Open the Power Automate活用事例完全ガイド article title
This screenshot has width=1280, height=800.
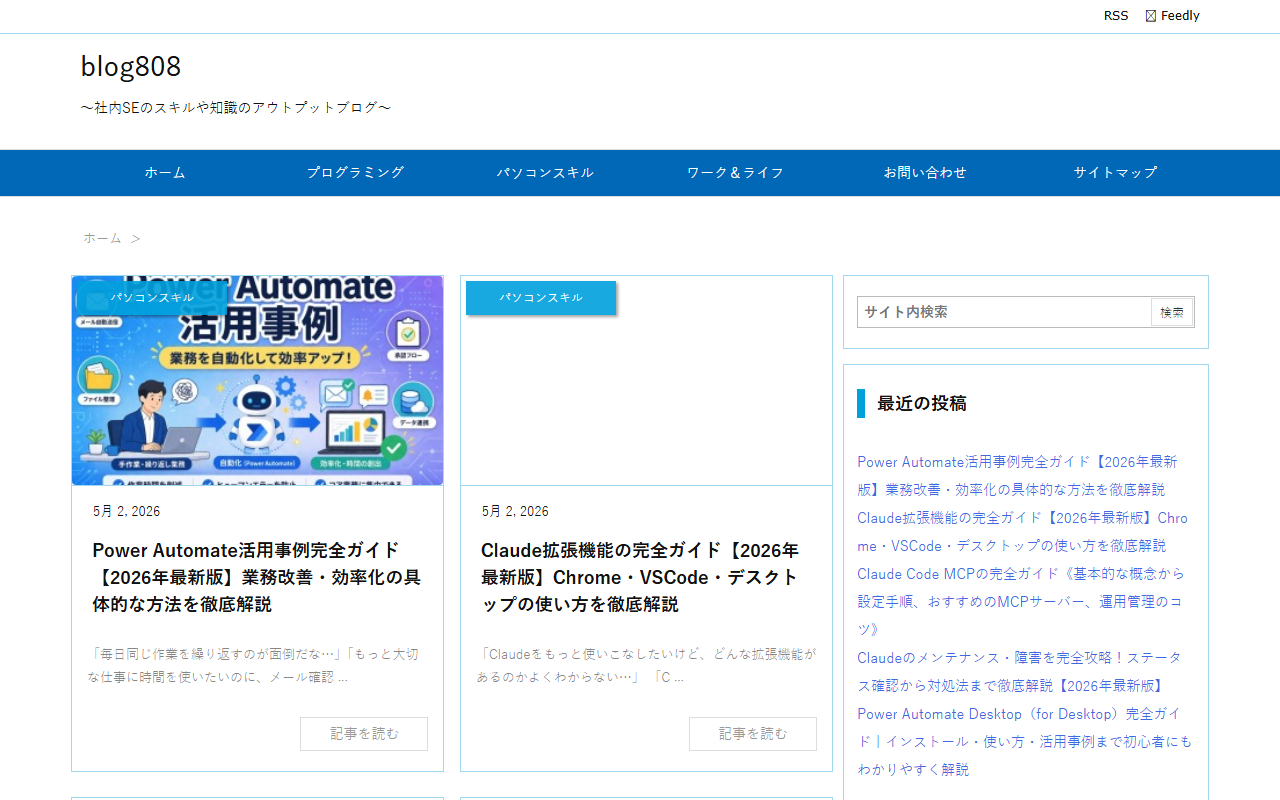pos(257,577)
